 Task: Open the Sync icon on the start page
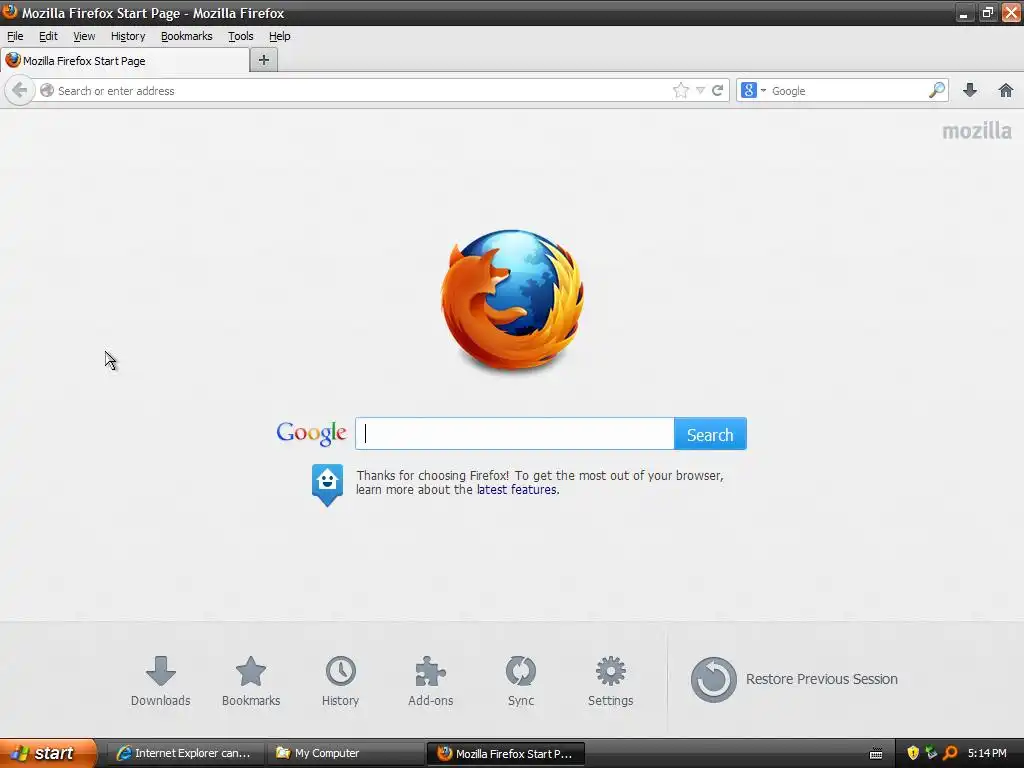tap(520, 681)
